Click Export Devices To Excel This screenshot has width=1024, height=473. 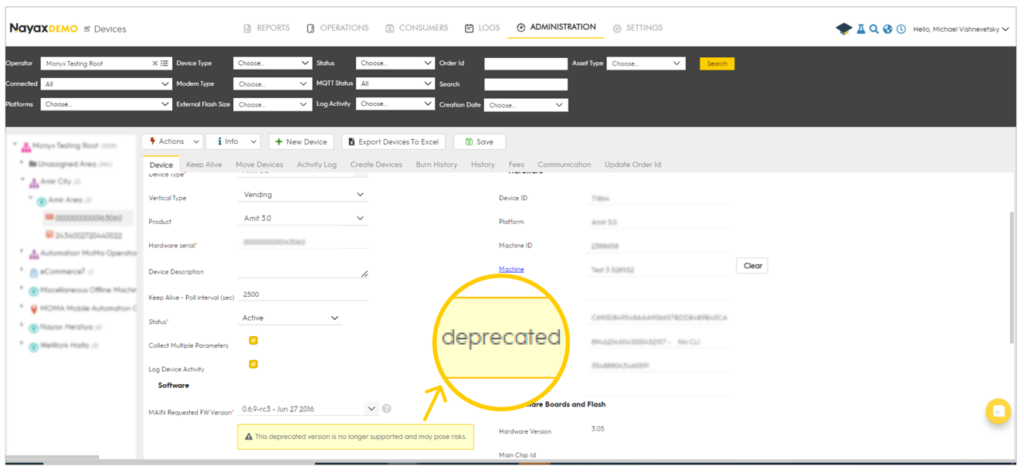[x=394, y=142]
